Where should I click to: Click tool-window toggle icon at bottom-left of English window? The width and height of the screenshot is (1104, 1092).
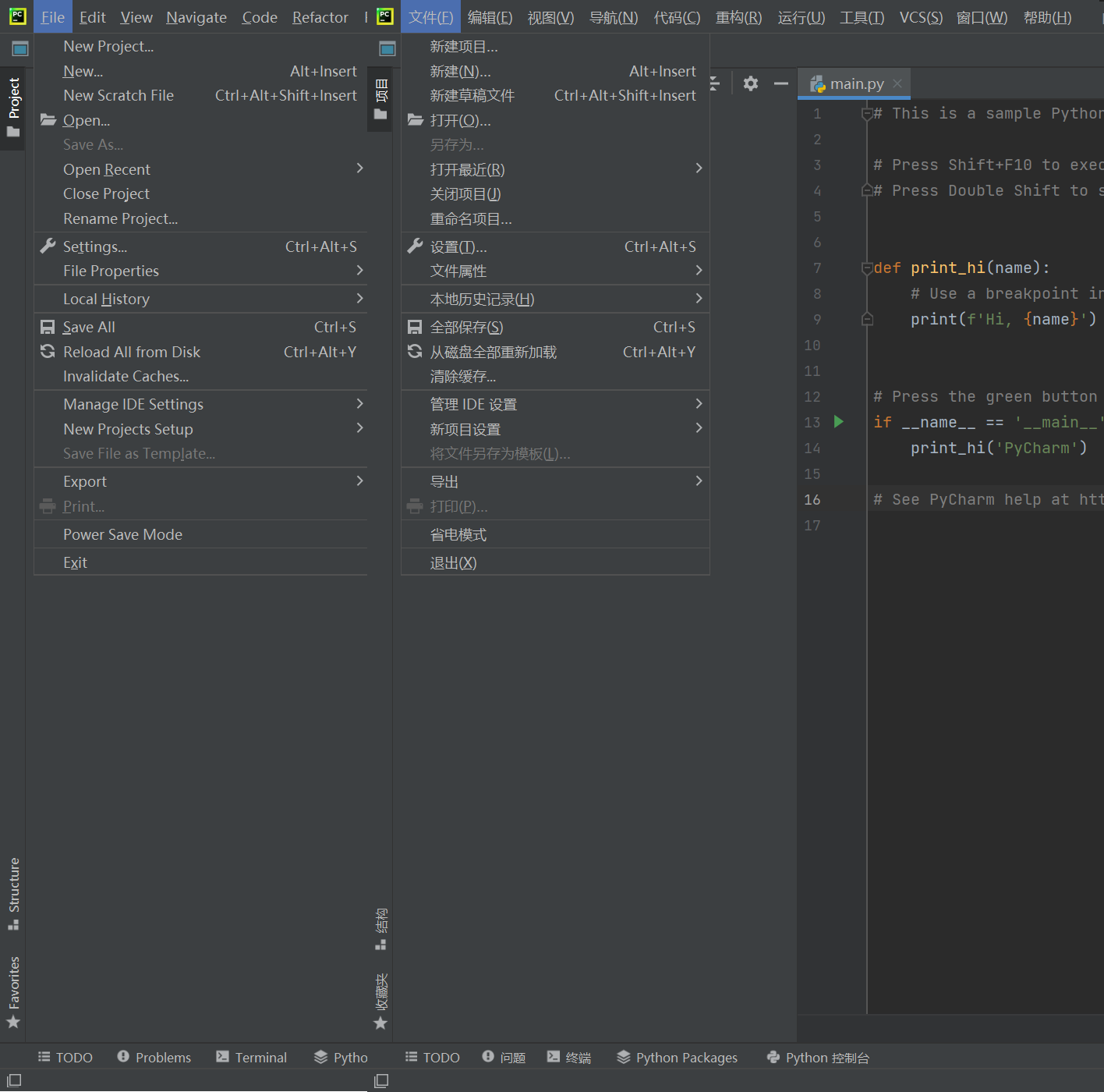14,1080
